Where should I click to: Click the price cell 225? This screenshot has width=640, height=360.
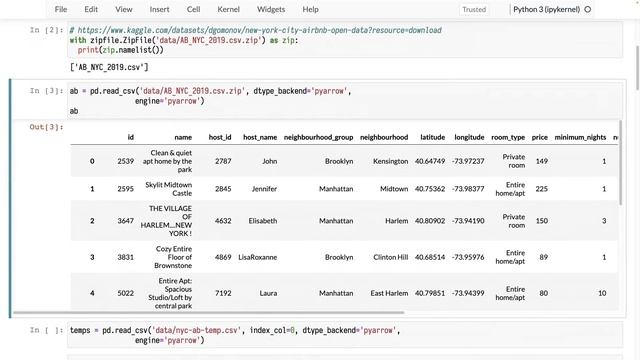542,189
